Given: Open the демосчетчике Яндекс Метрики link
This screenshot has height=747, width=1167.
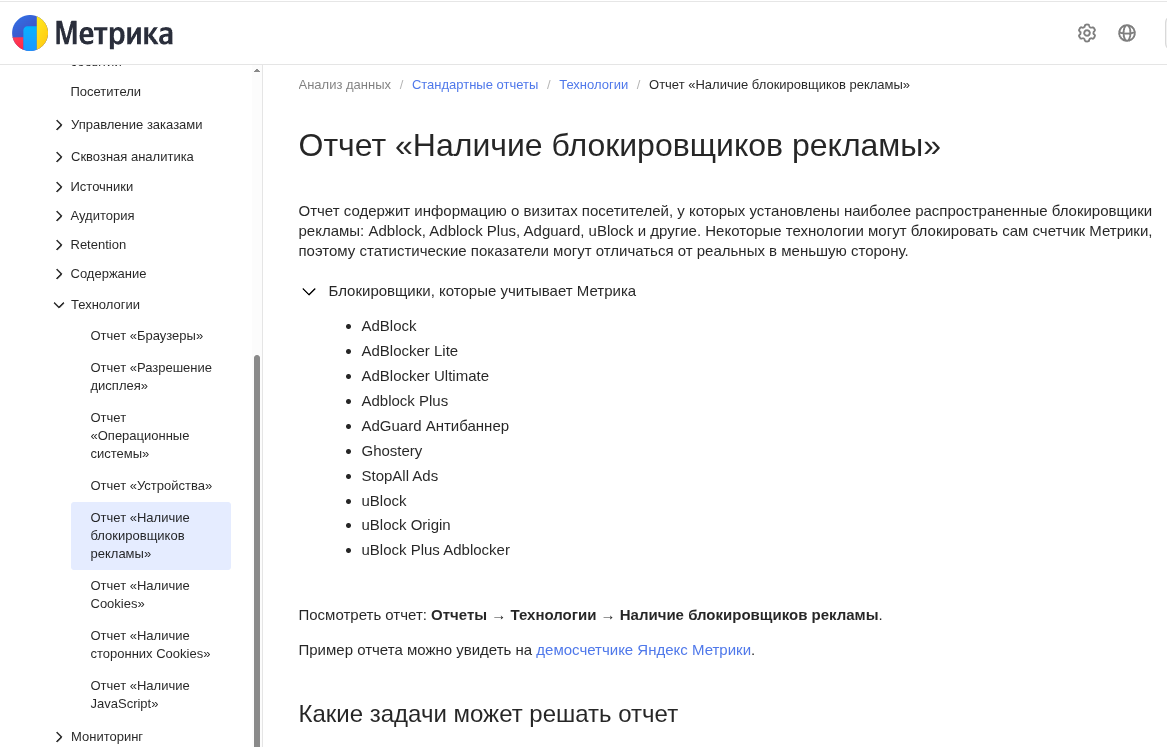Looking at the screenshot, I should (643, 650).
